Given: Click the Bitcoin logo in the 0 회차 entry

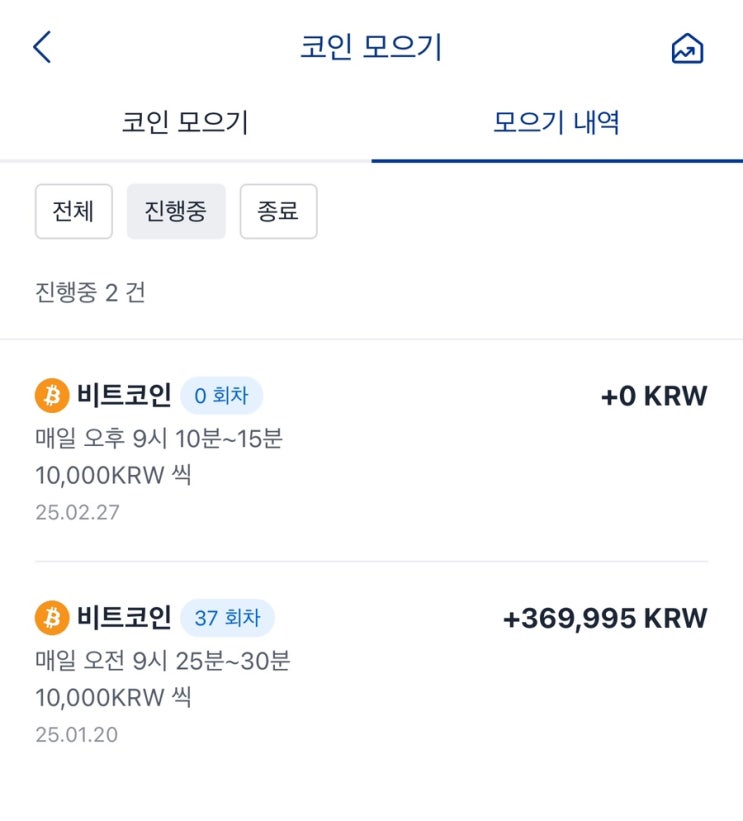Looking at the screenshot, I should click(51, 396).
